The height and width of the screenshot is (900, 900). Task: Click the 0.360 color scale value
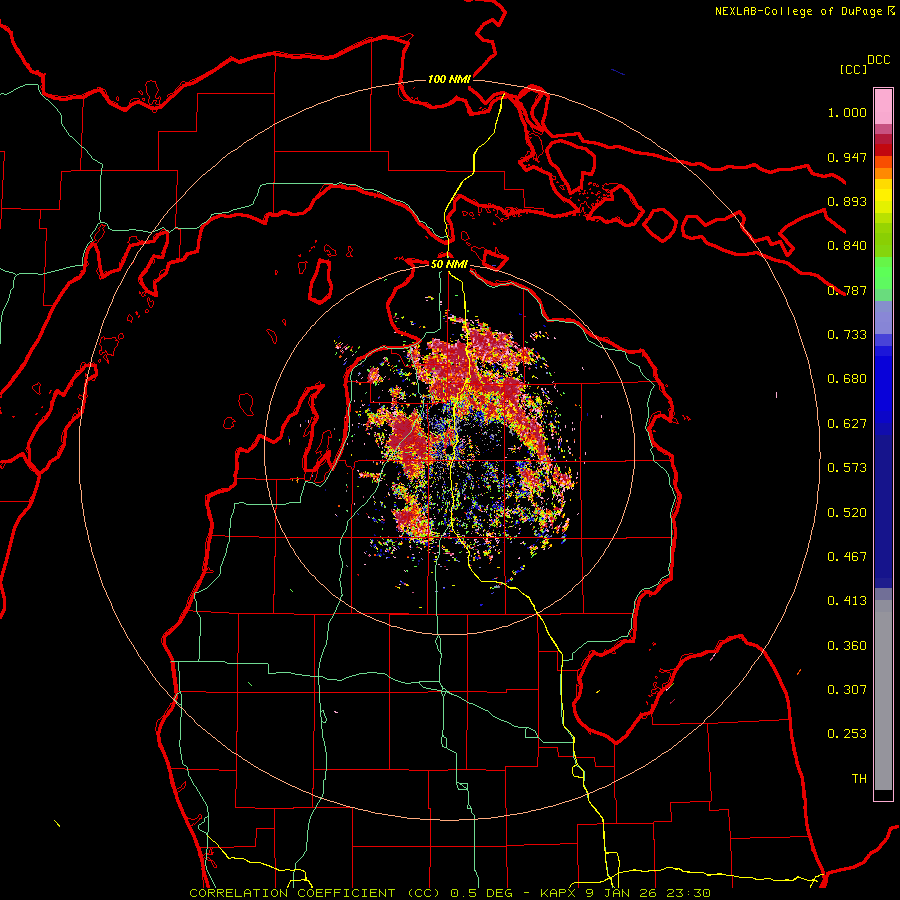[847, 646]
